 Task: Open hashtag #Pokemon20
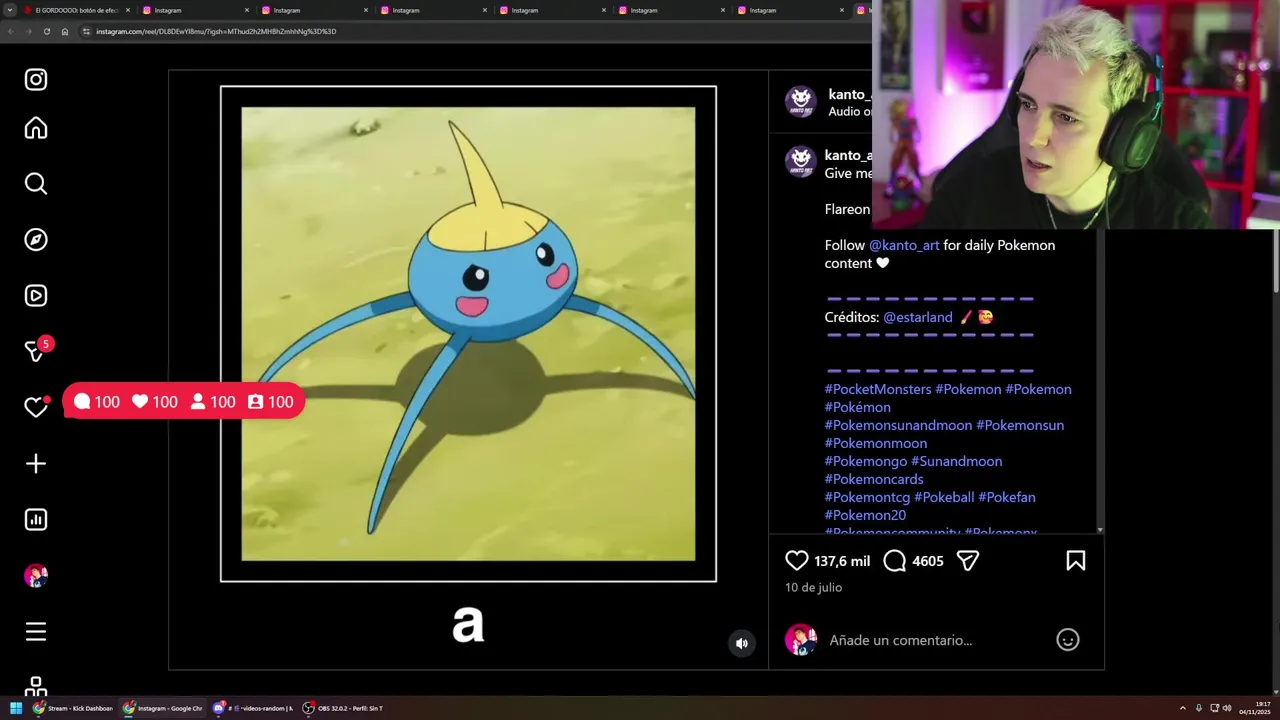(865, 515)
